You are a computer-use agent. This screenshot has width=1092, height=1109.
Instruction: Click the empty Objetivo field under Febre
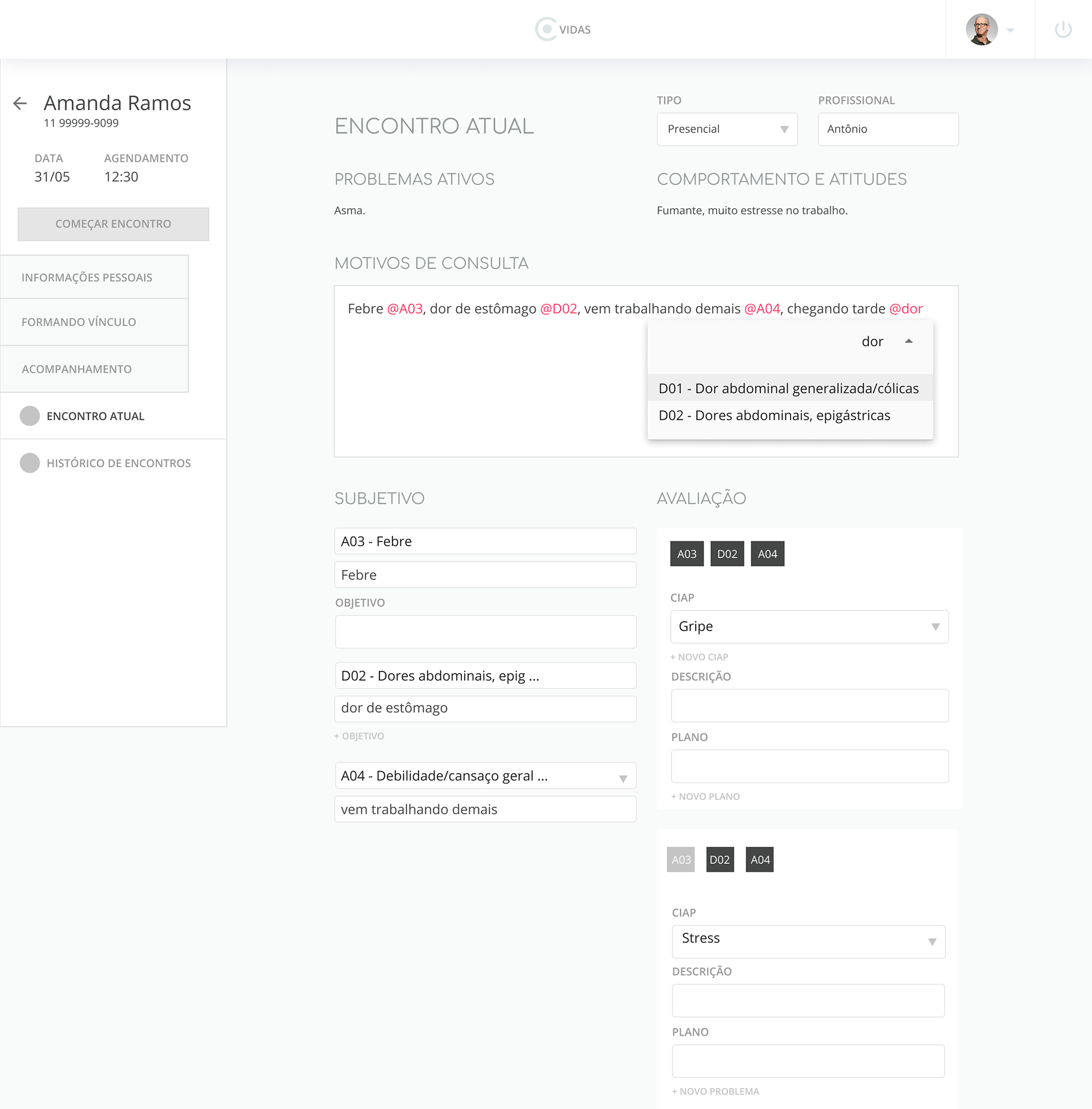click(x=485, y=632)
